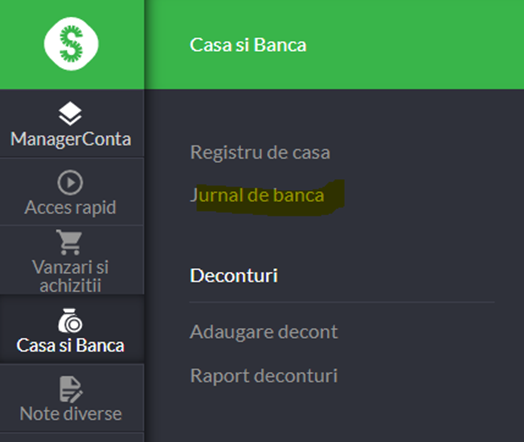
Task: Select Casa si Banca sidebar label
Action: point(71,345)
